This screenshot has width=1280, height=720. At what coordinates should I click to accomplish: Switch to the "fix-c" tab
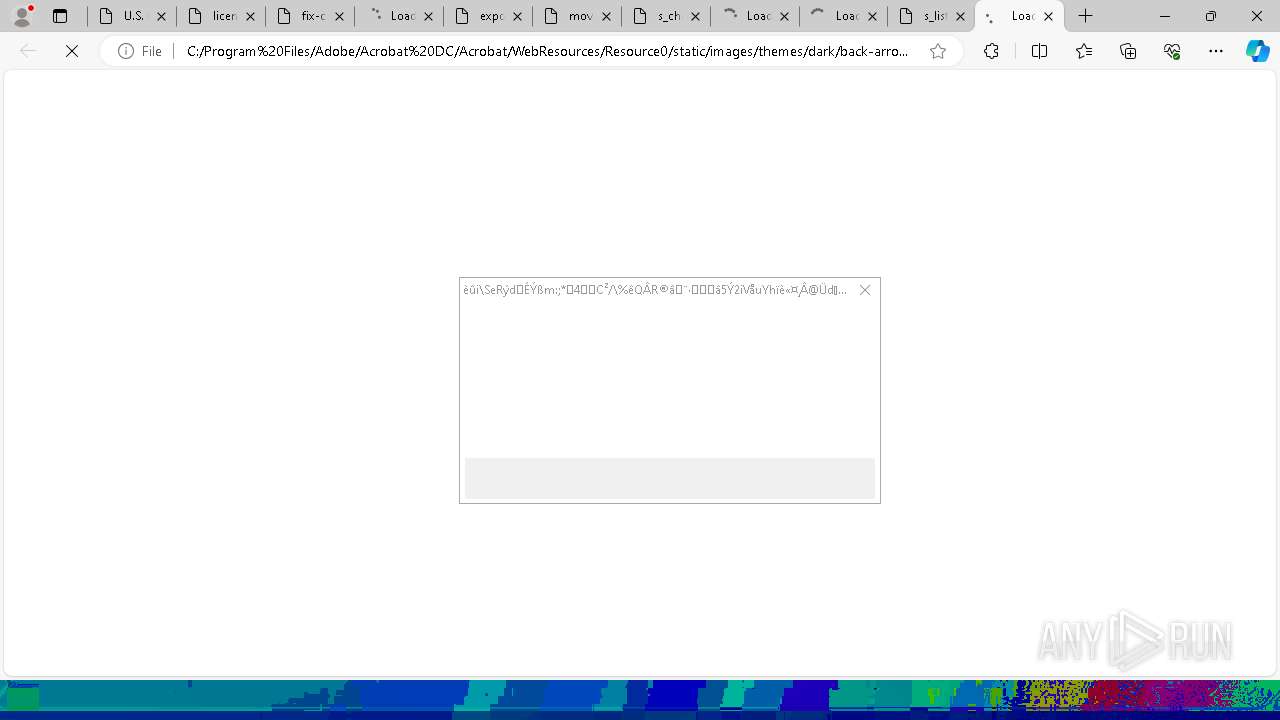(311, 16)
